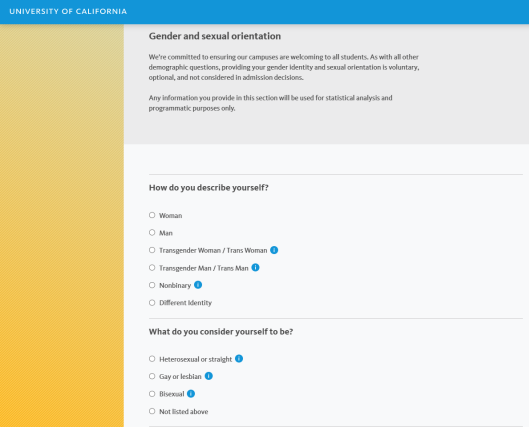This screenshot has width=529, height=428.
Task: Choose the Gay or lesbian option
Action: (x=152, y=376)
